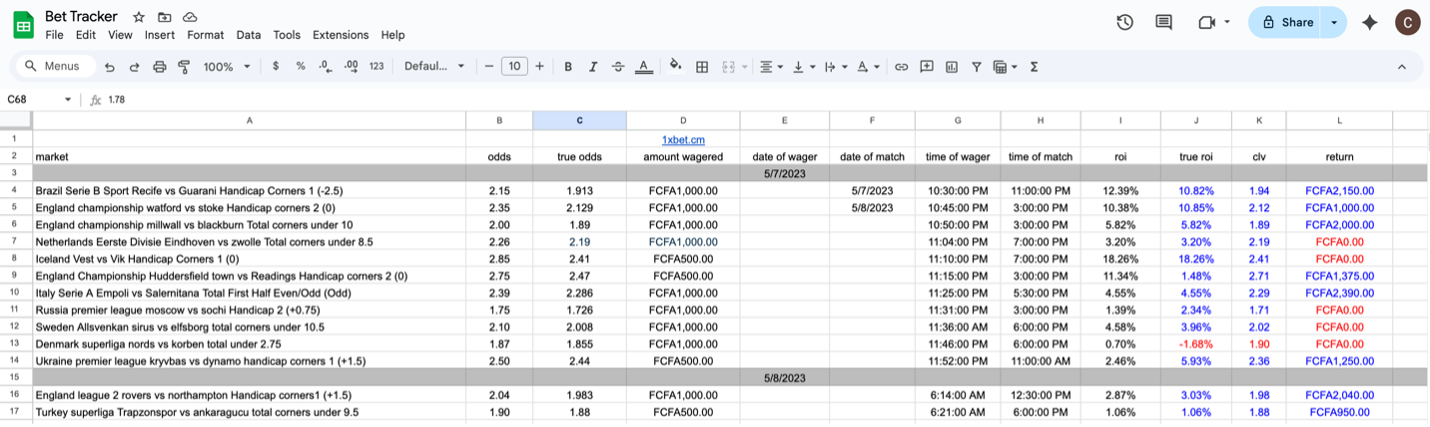Viewport: 1430px width, 427px height.
Task: Open the 1xbet.cm link
Action: [x=683, y=139]
